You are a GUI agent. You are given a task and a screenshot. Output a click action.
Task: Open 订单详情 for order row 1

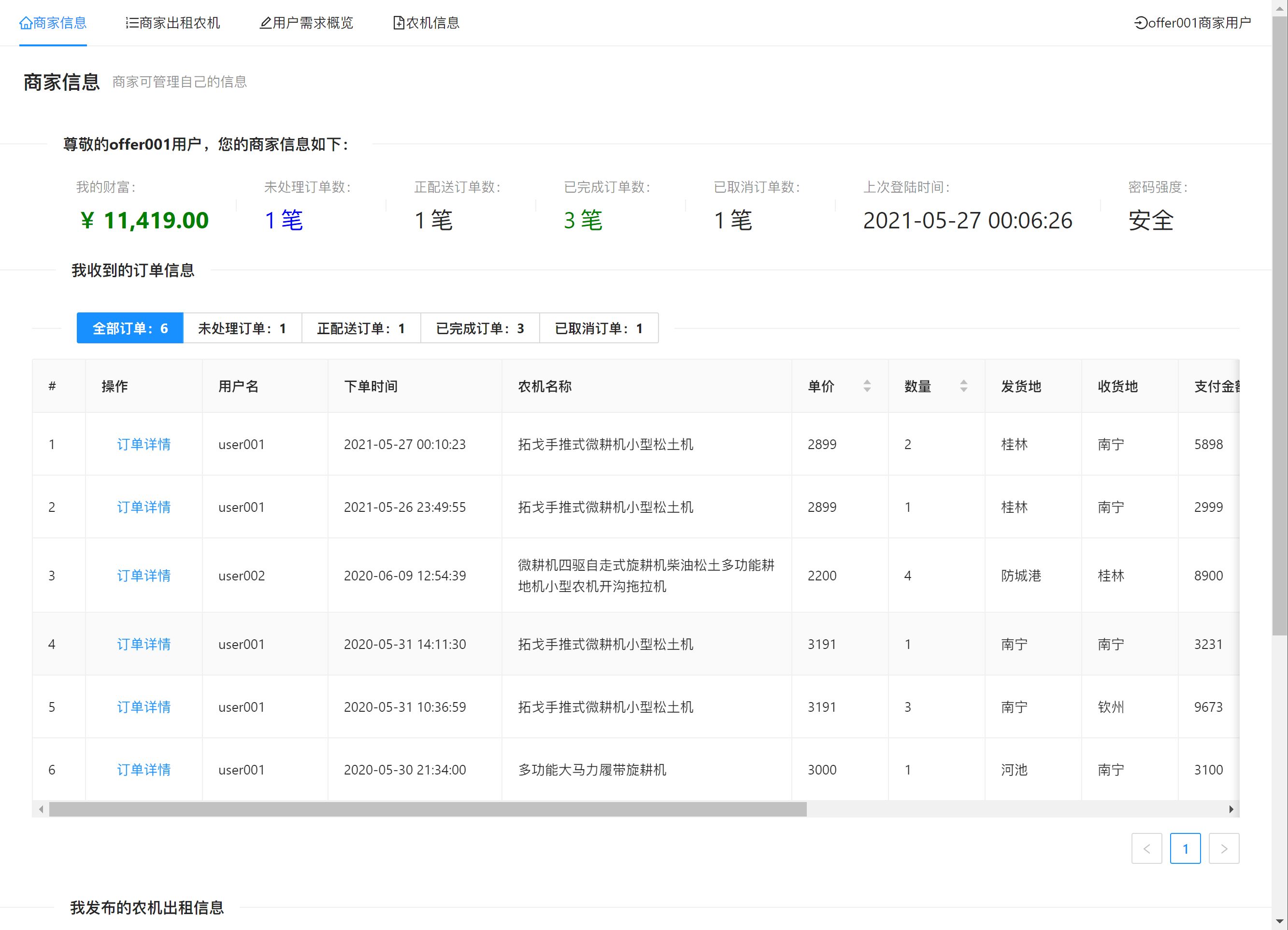pyautogui.click(x=143, y=444)
